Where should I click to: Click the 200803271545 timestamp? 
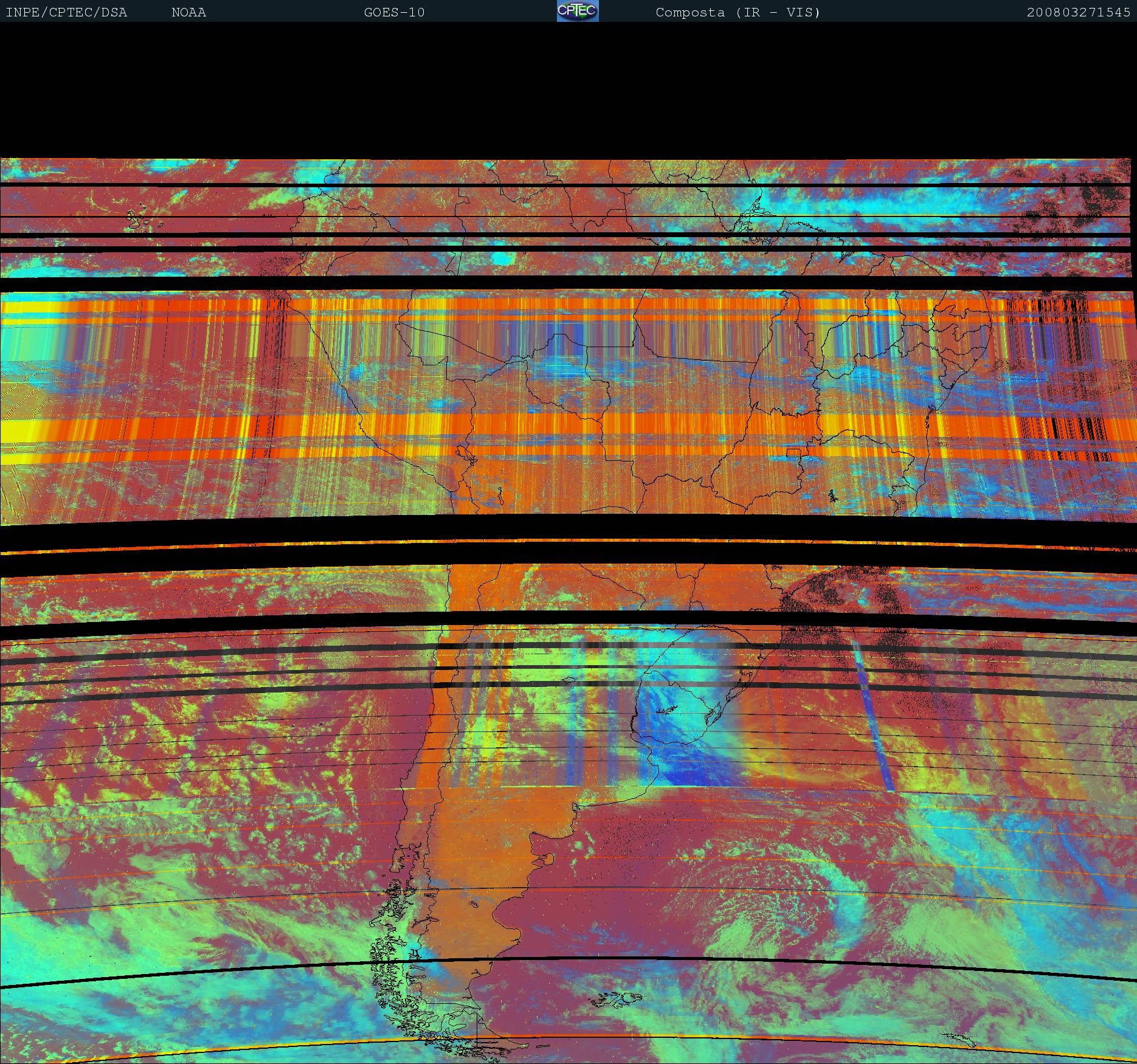click(x=1078, y=13)
